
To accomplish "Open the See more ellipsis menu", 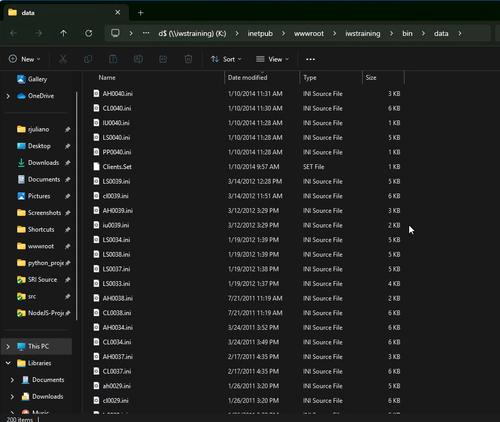I will tap(310, 59).
